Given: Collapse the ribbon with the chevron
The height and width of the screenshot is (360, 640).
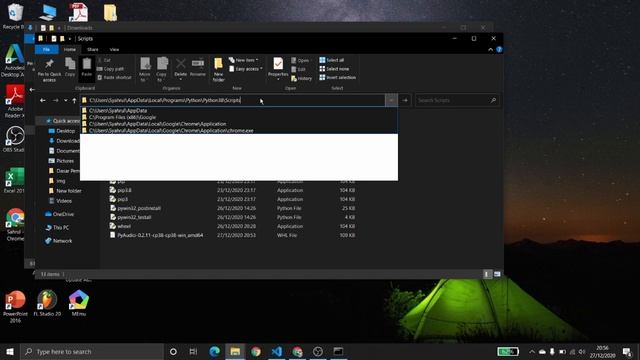Looking at the screenshot, I should pos(490,49).
